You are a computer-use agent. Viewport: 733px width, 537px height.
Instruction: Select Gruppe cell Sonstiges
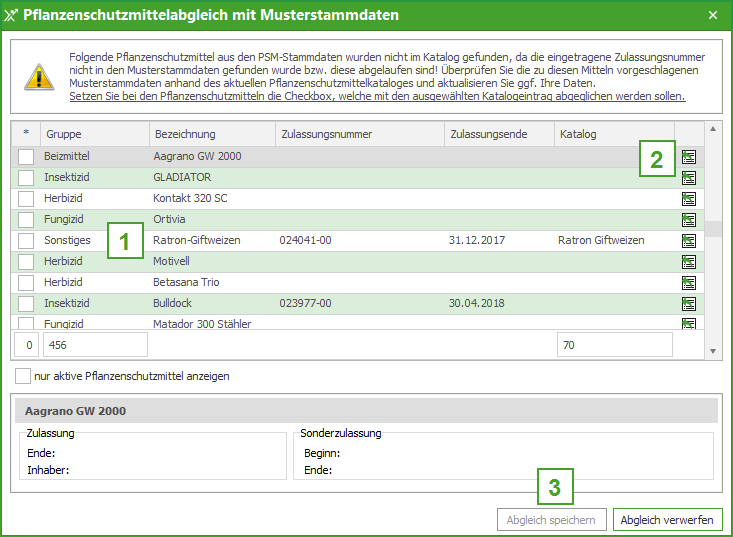tap(67, 240)
